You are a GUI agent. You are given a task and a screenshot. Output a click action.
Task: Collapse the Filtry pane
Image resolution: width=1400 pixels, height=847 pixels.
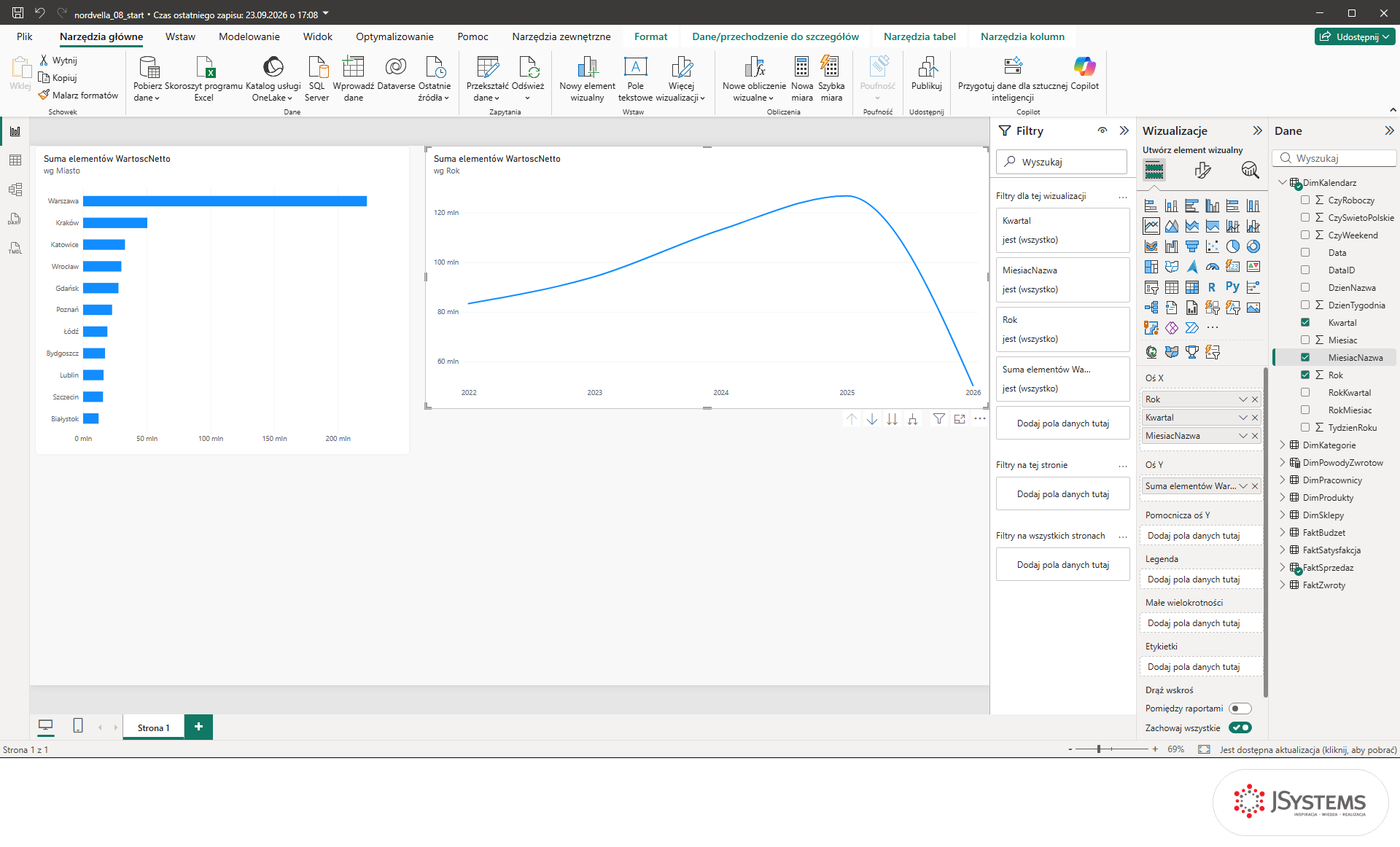1124,130
